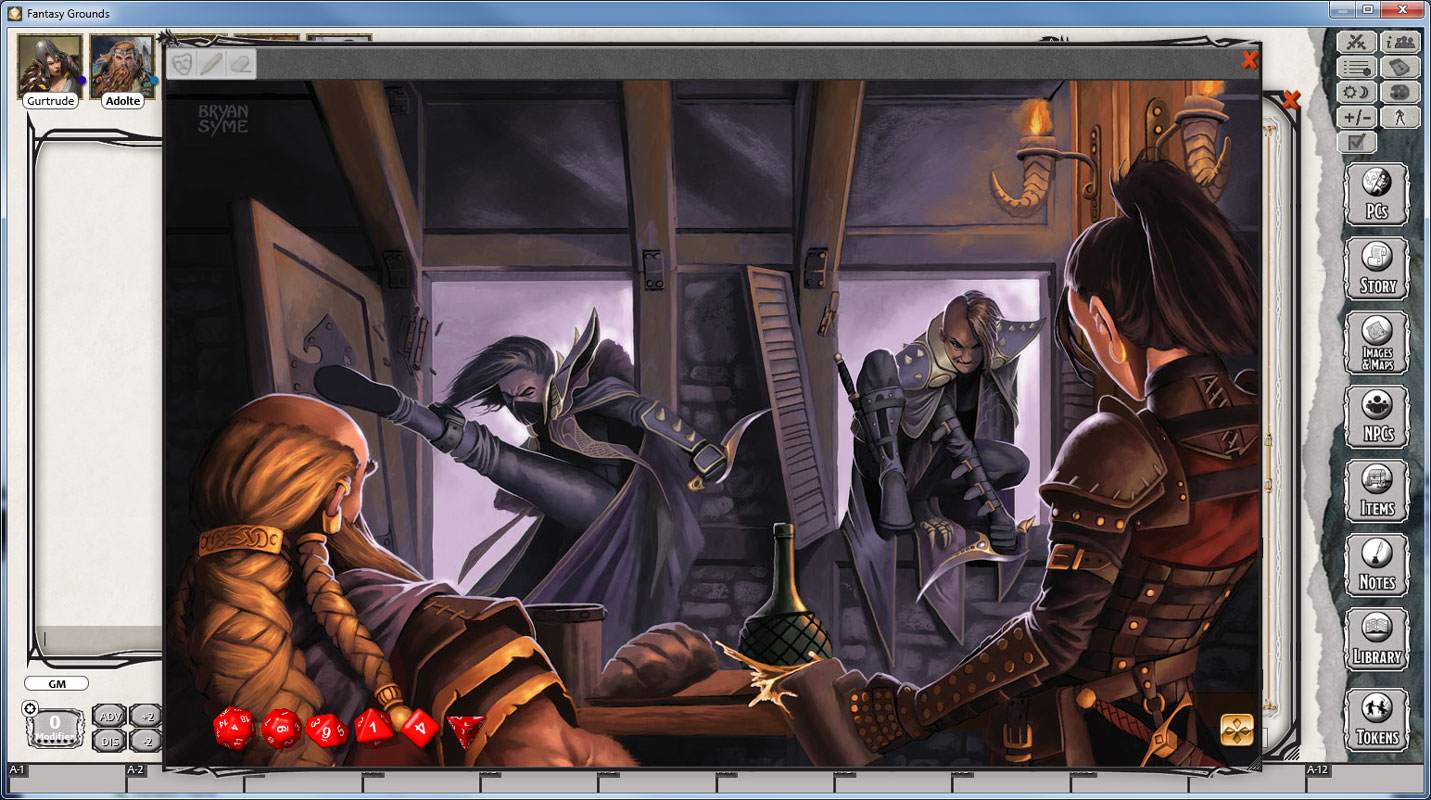Open the color palette icon in the sidebar
The width and height of the screenshot is (1431, 800).
click(1401, 92)
